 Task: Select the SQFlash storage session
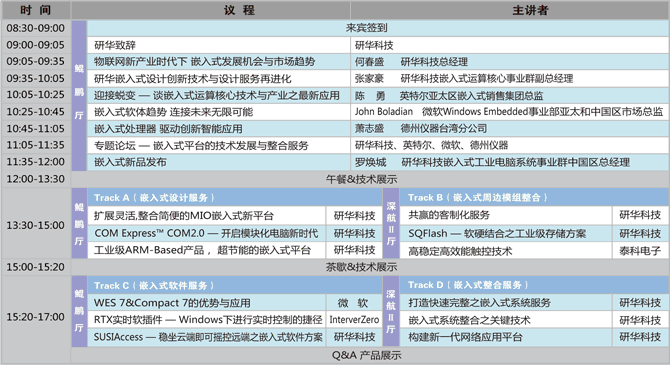tap(505, 233)
